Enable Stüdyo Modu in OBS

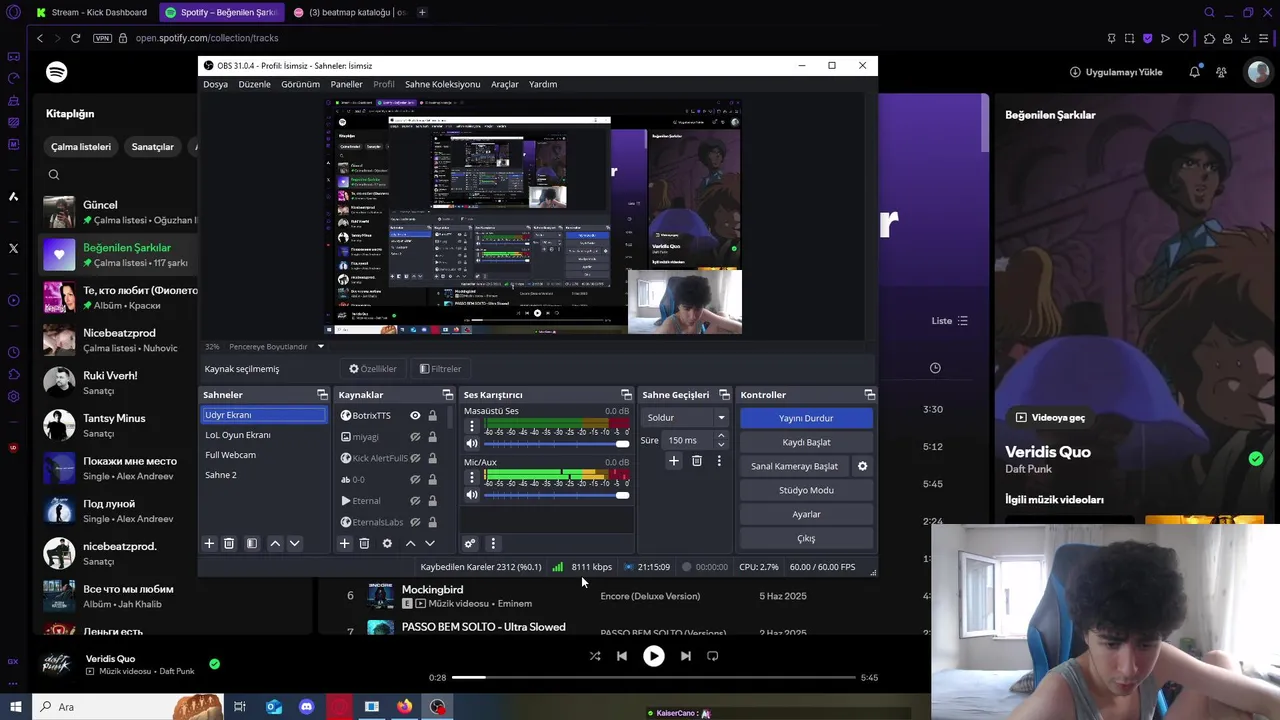(806, 490)
